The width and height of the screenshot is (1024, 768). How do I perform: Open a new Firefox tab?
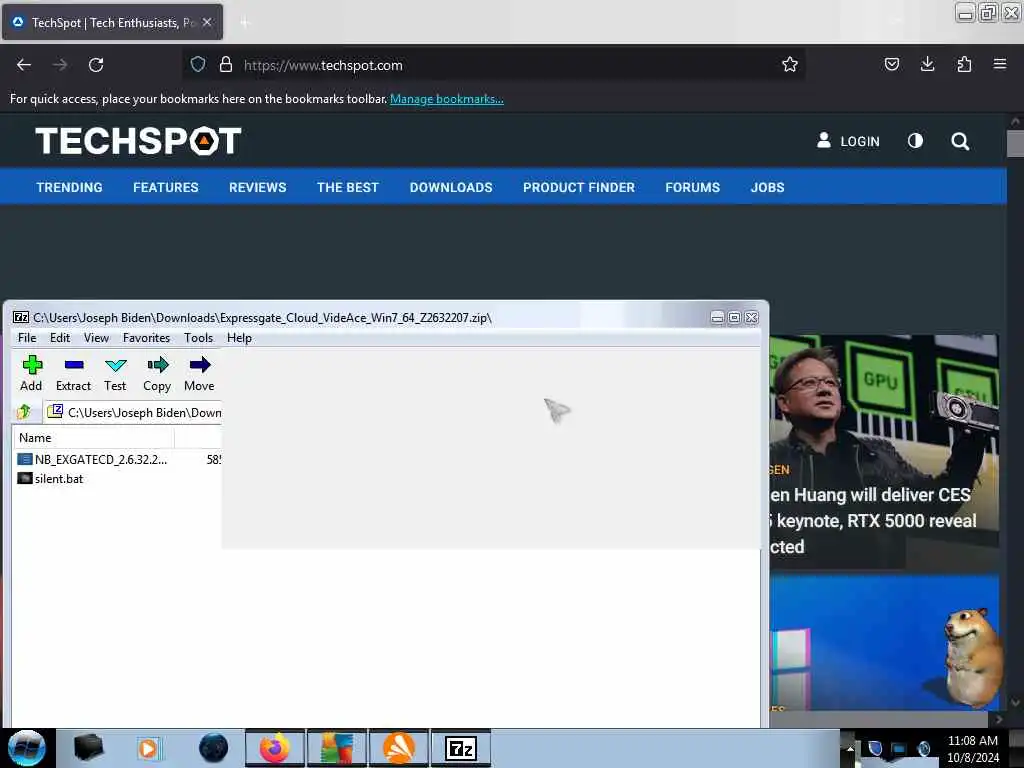click(245, 23)
